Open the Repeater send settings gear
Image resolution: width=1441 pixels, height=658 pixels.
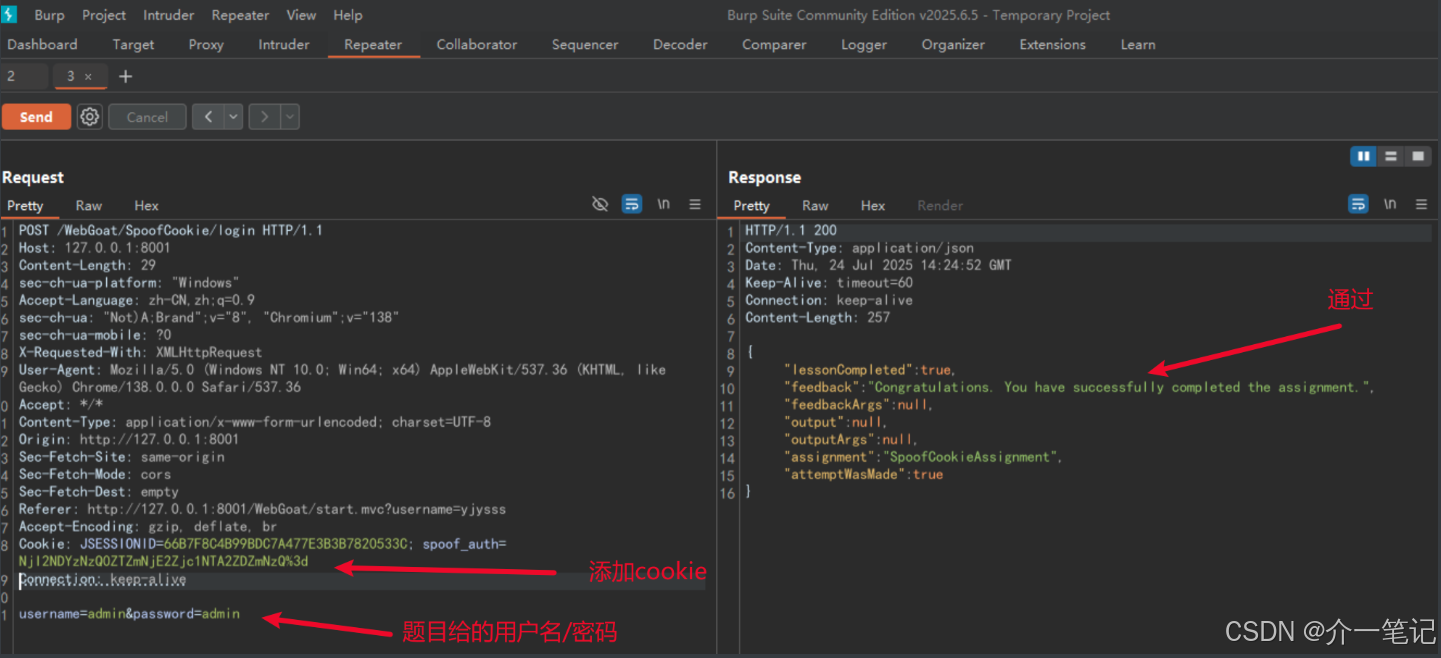pyautogui.click(x=90, y=117)
